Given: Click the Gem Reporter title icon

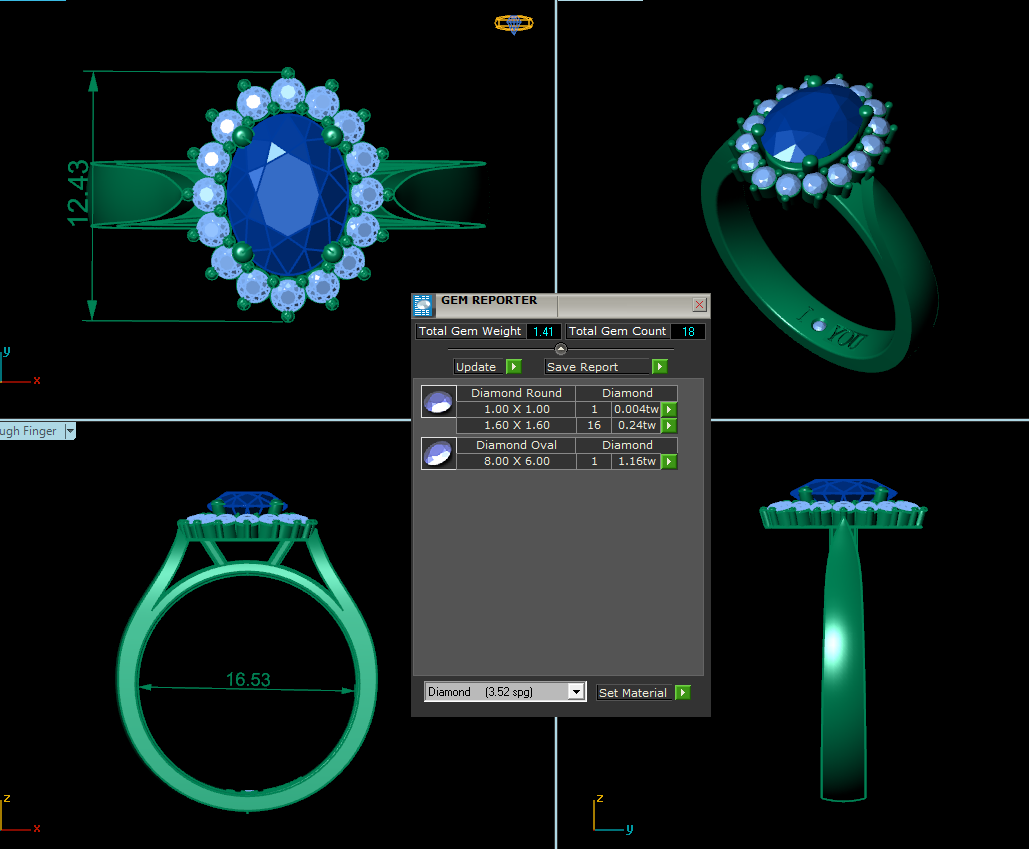Looking at the screenshot, I should (x=423, y=306).
